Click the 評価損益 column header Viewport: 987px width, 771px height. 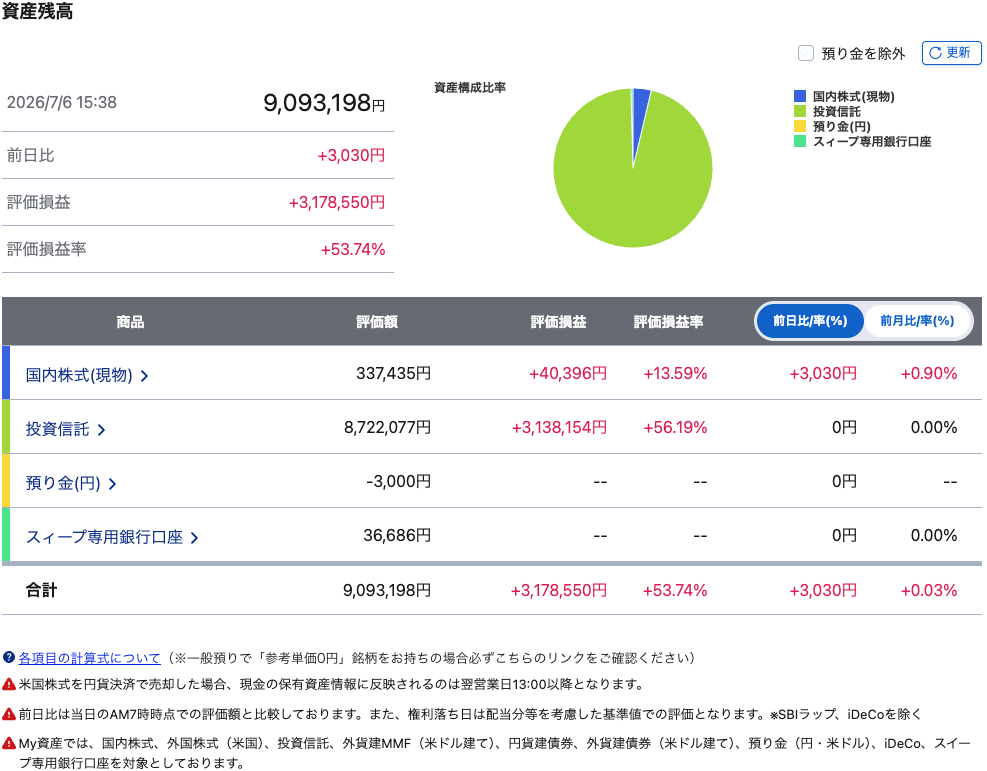coord(559,322)
